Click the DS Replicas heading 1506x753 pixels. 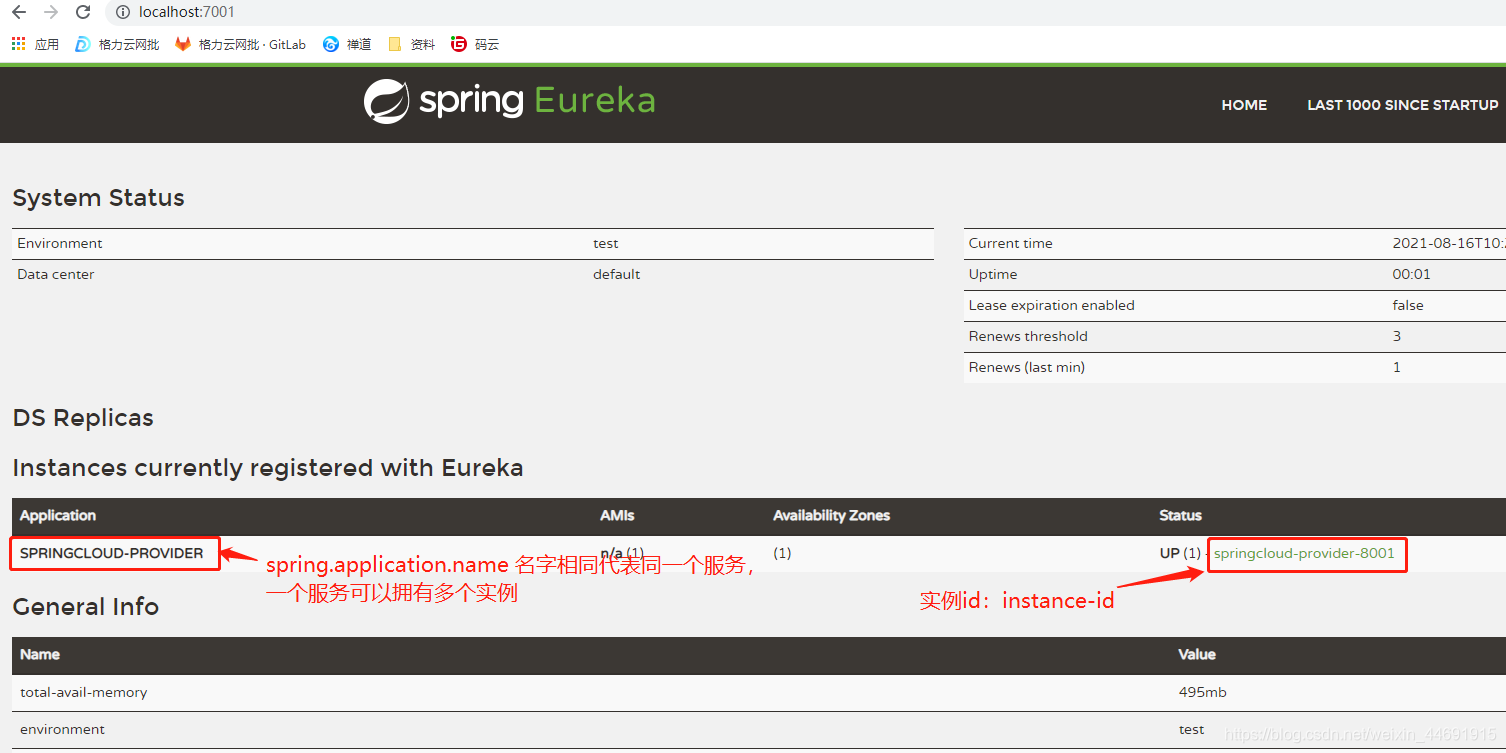click(x=83, y=418)
